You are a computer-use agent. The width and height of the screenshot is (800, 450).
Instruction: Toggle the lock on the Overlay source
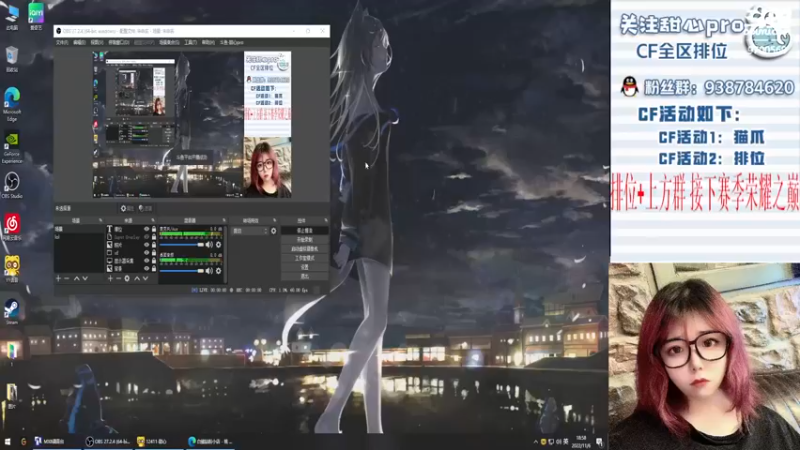(x=154, y=237)
